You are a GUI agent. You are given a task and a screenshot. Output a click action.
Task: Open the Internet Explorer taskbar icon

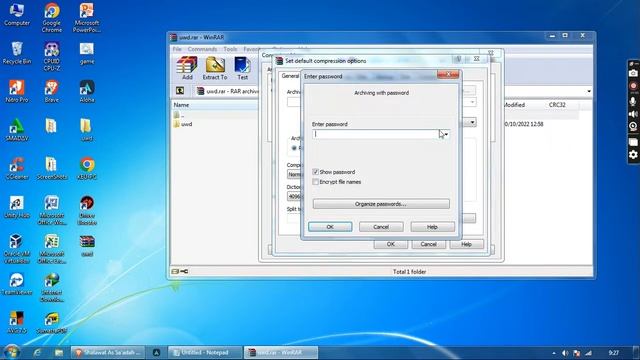(37, 352)
